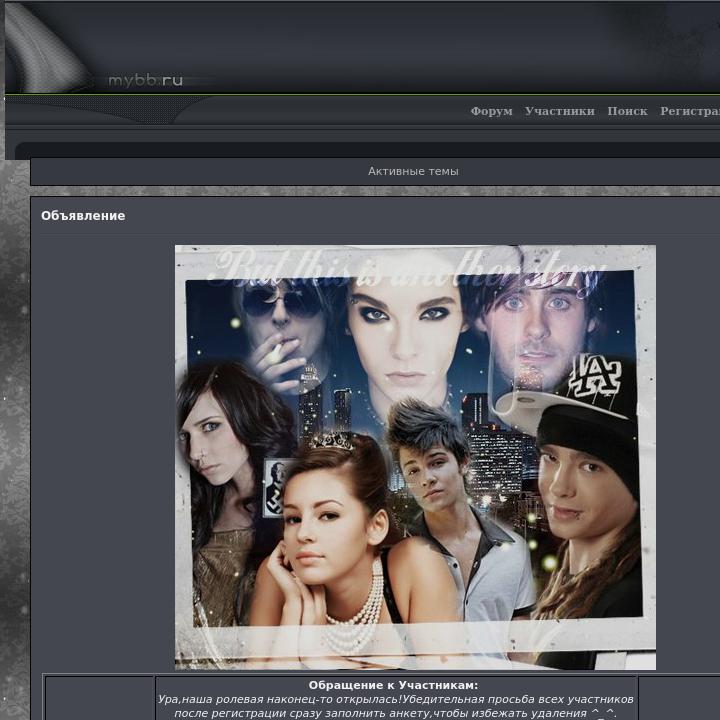
Task: Open the Активные темы link
Action: click(413, 171)
